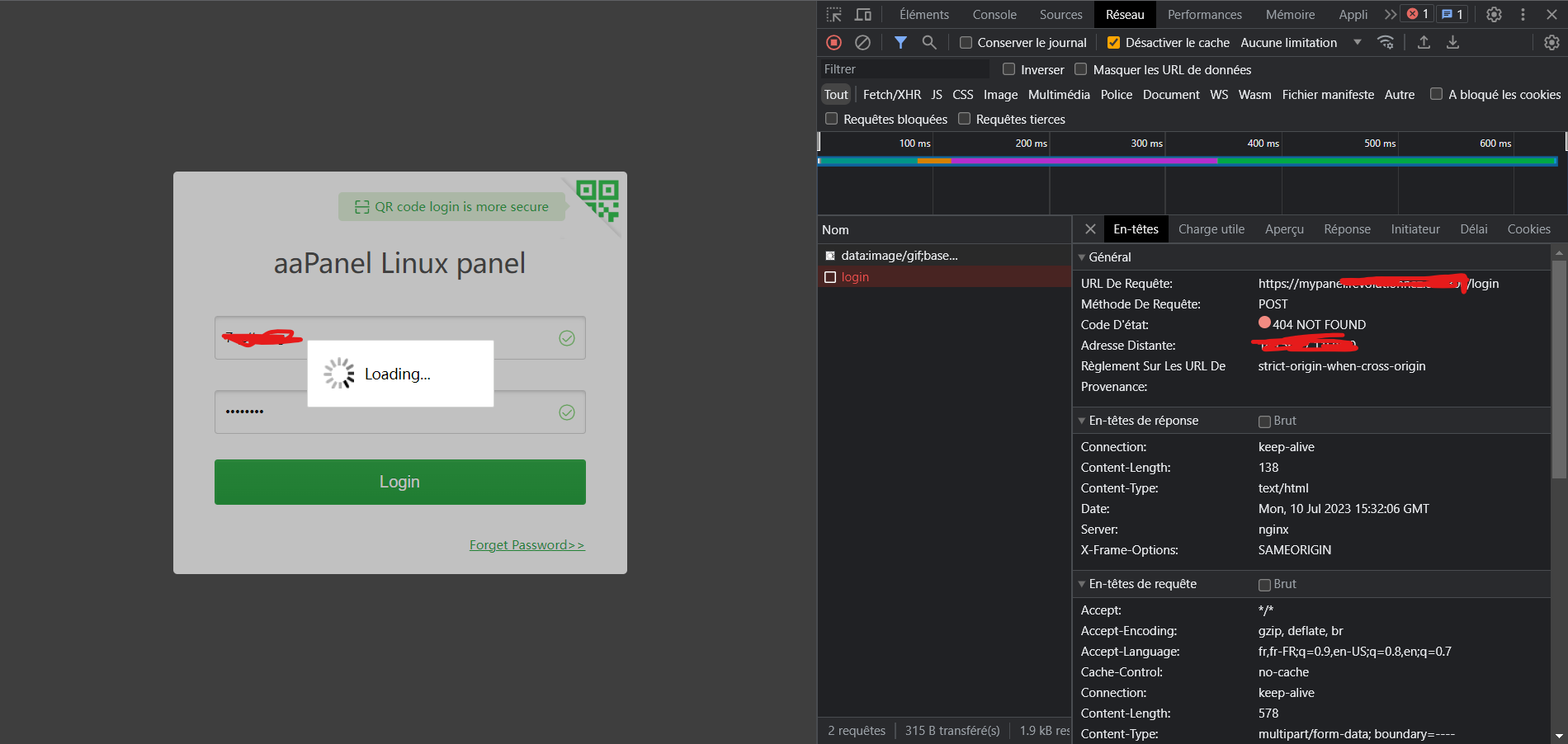Click the Forget Password link
The height and width of the screenshot is (744, 1568).
(527, 545)
